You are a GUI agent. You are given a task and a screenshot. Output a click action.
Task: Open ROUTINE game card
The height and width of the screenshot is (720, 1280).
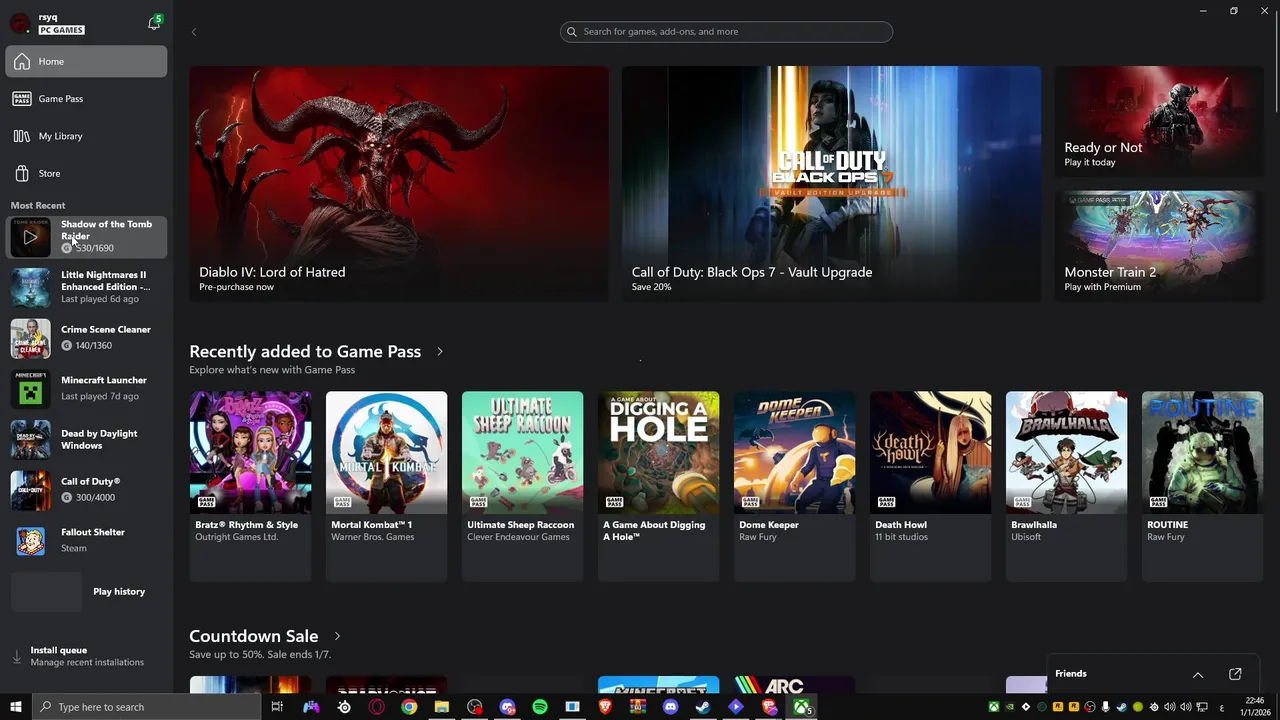point(1202,486)
